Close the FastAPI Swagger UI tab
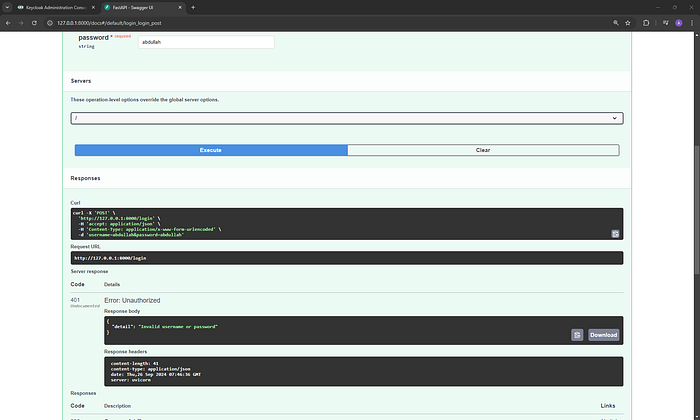The width and height of the screenshot is (700, 420). coord(180,7)
